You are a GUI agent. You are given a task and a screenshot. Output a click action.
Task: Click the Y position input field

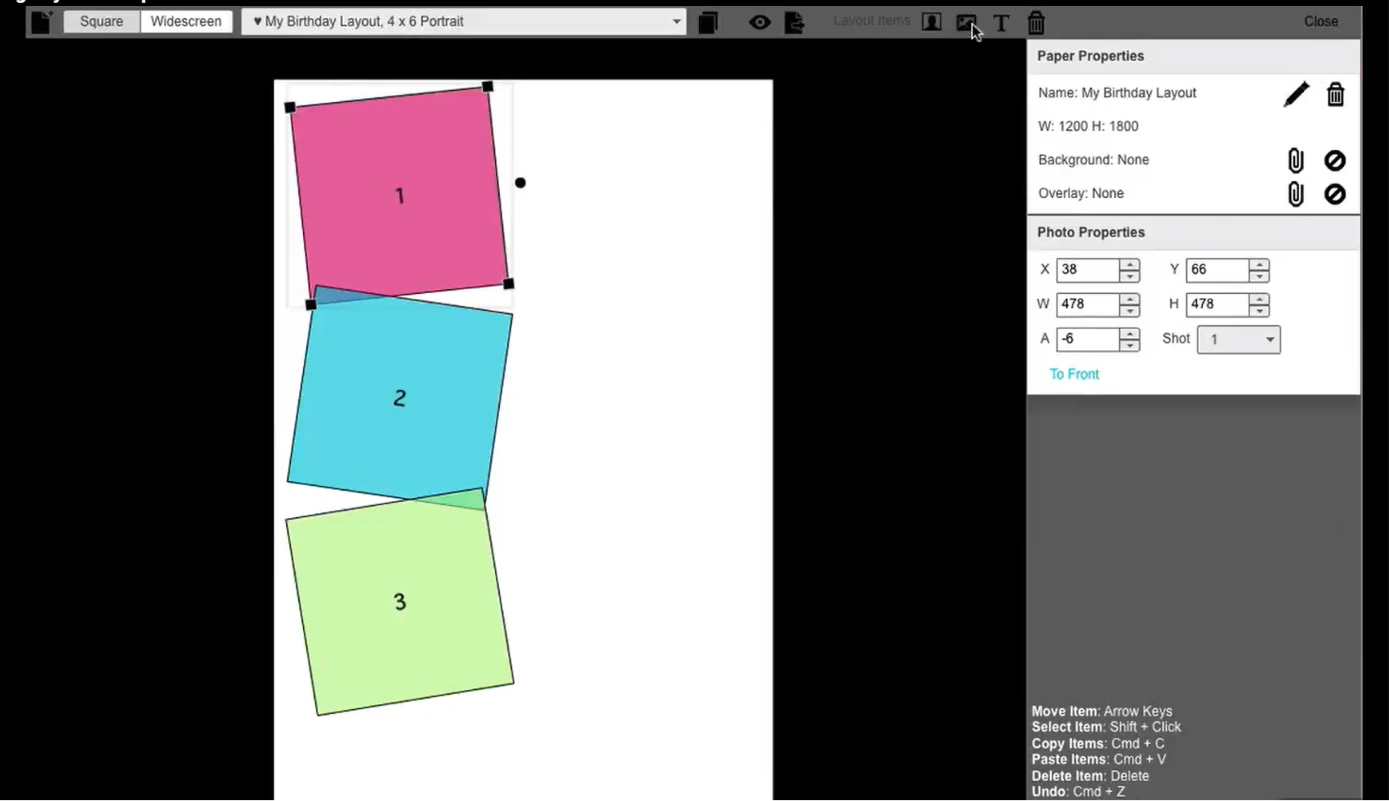click(x=1217, y=270)
